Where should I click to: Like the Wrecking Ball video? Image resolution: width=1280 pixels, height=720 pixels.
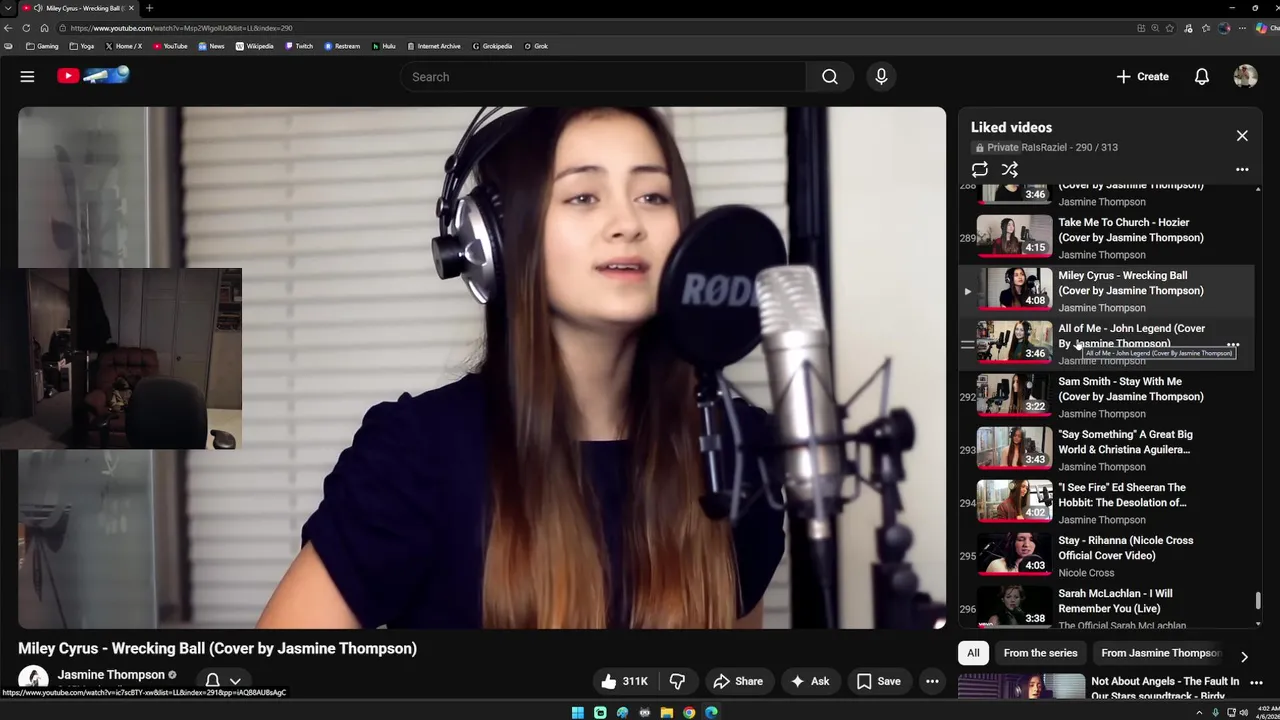point(624,681)
